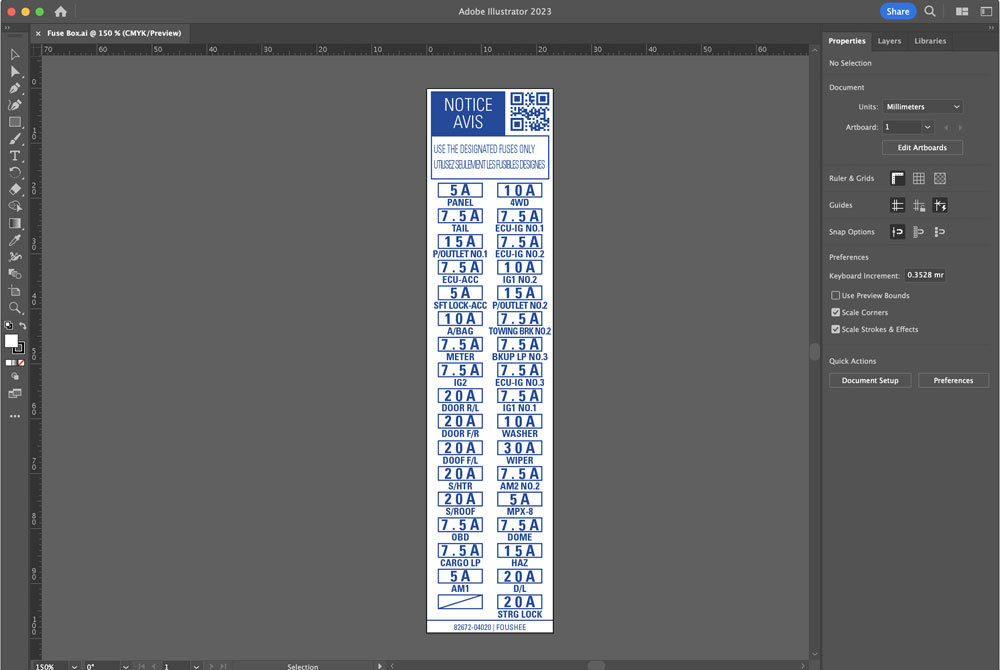Expand status bar Selection info arrow
Viewport: 1000px width, 670px height.
point(379,666)
